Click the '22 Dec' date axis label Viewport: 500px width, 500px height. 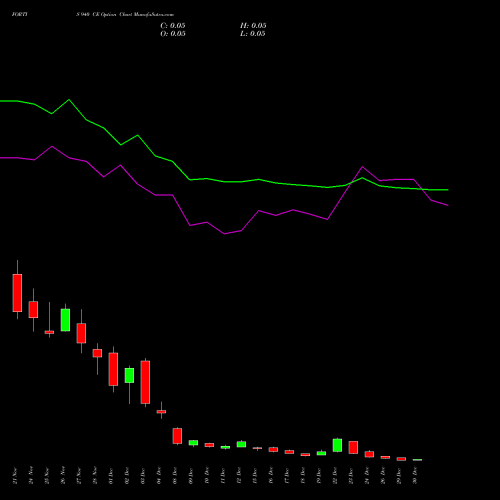tap(335, 476)
